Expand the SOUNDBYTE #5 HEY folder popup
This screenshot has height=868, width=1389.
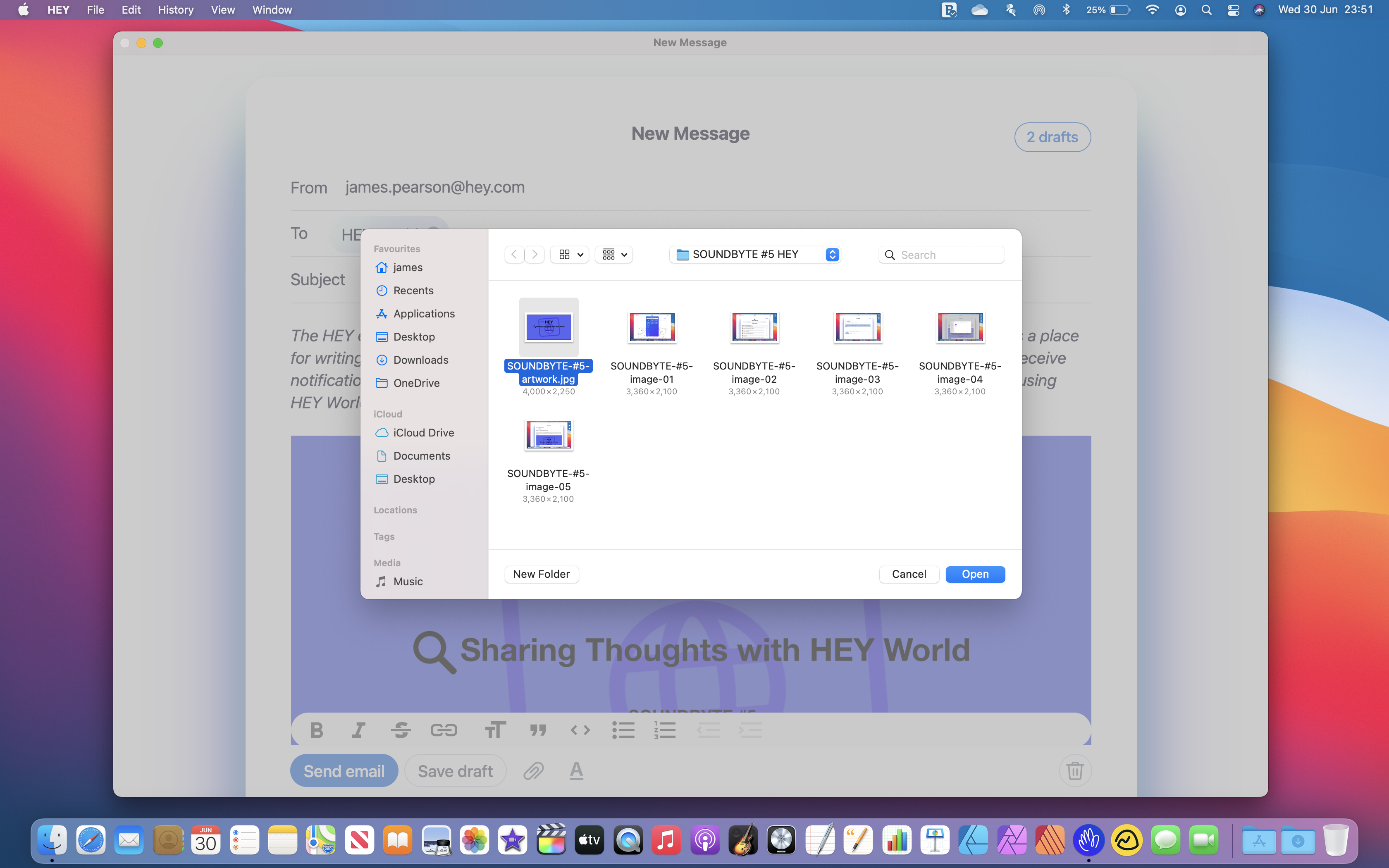pos(755,254)
